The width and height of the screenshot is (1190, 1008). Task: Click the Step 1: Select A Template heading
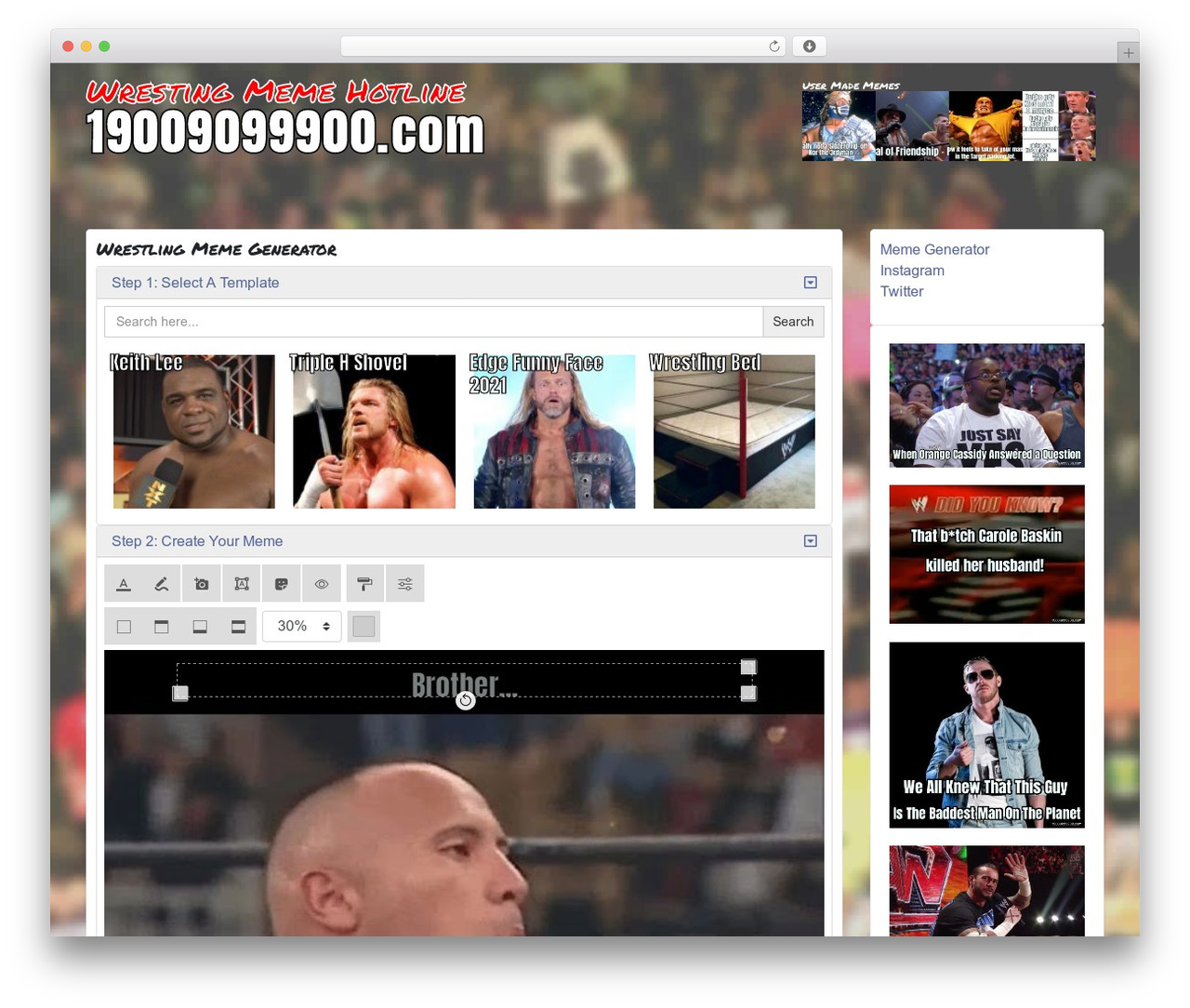coord(195,283)
